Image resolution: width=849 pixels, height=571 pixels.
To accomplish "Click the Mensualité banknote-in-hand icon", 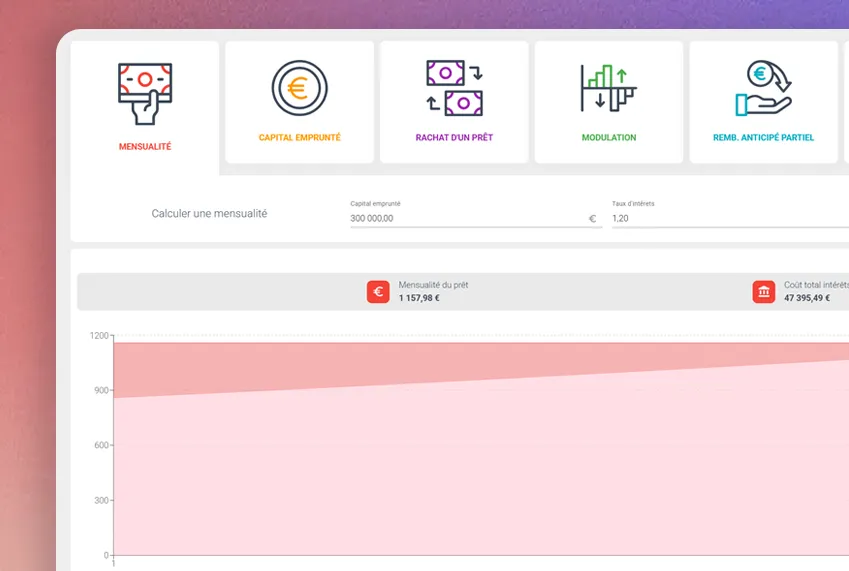I will pos(145,94).
